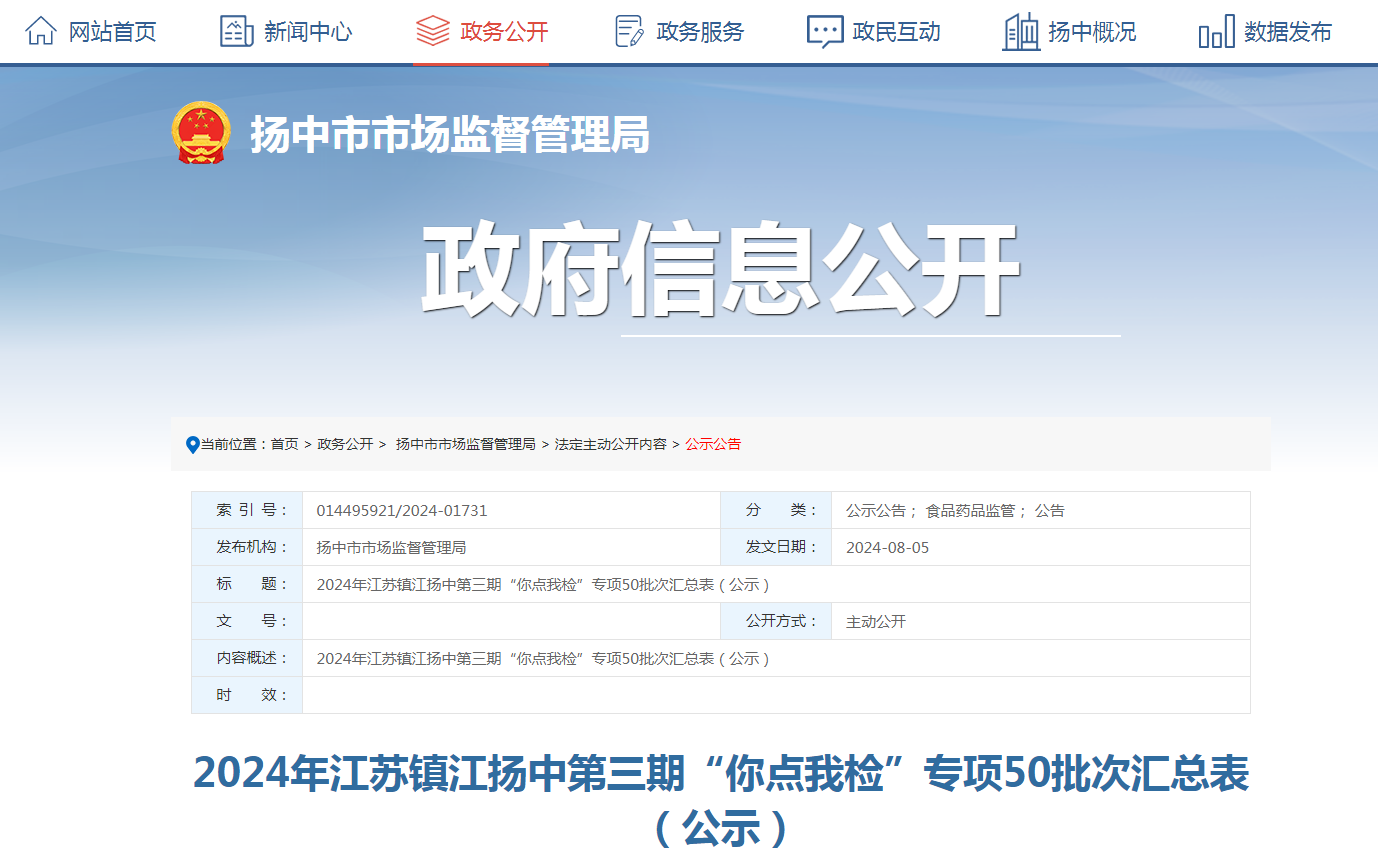Click the 内容概述 label cell

[247, 658]
